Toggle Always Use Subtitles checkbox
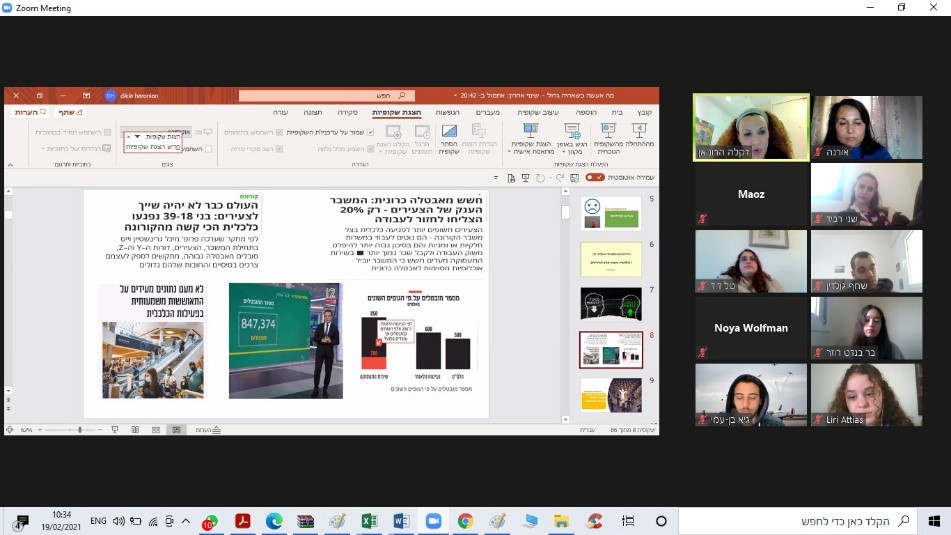951x535 pixels. [x=107, y=132]
